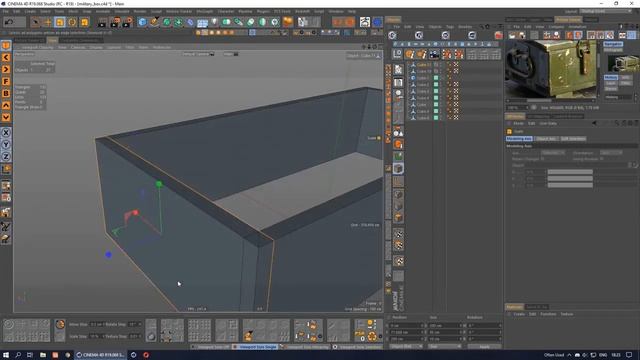Open the Simulate menu in the menu bar
Viewport: 640px width, 360px height.
[x=122, y=11]
